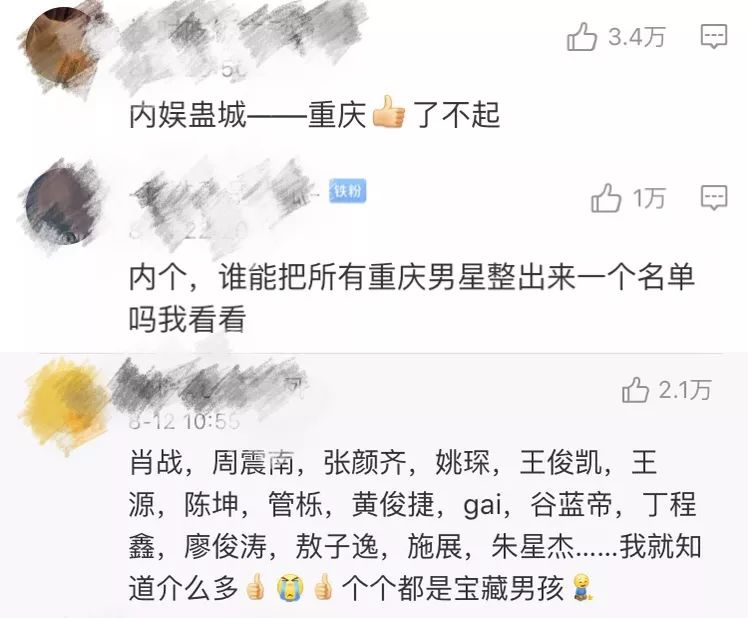Tap the 10:55 timestamp on the reply
This screenshot has height=618, width=748.
[212, 421]
